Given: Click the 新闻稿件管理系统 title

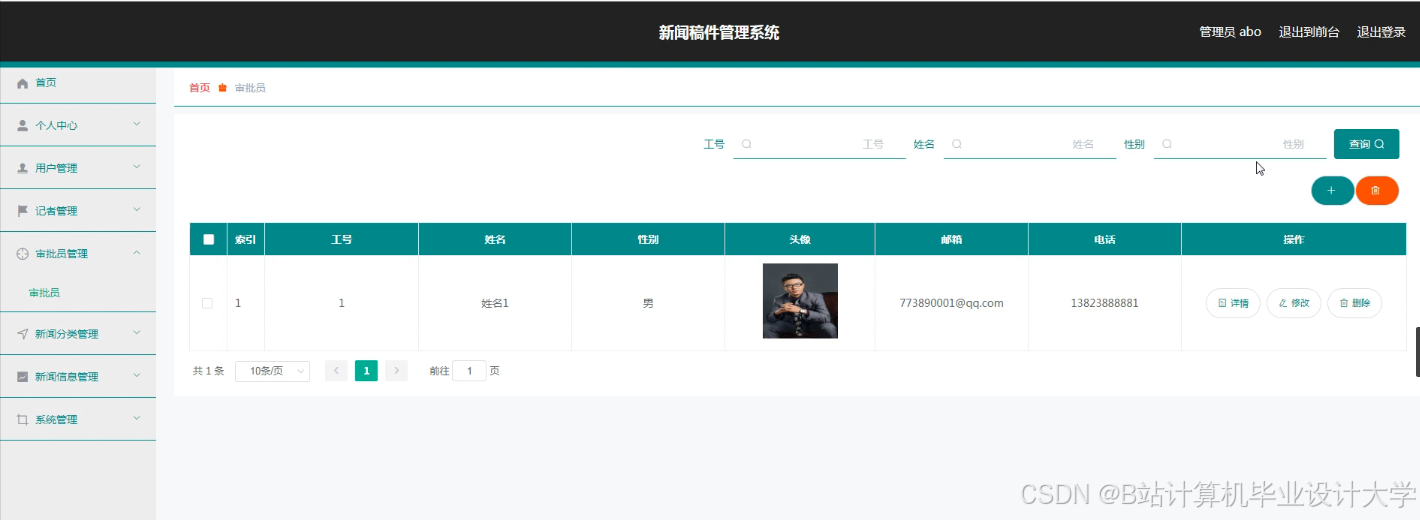Looking at the screenshot, I should tap(719, 32).
